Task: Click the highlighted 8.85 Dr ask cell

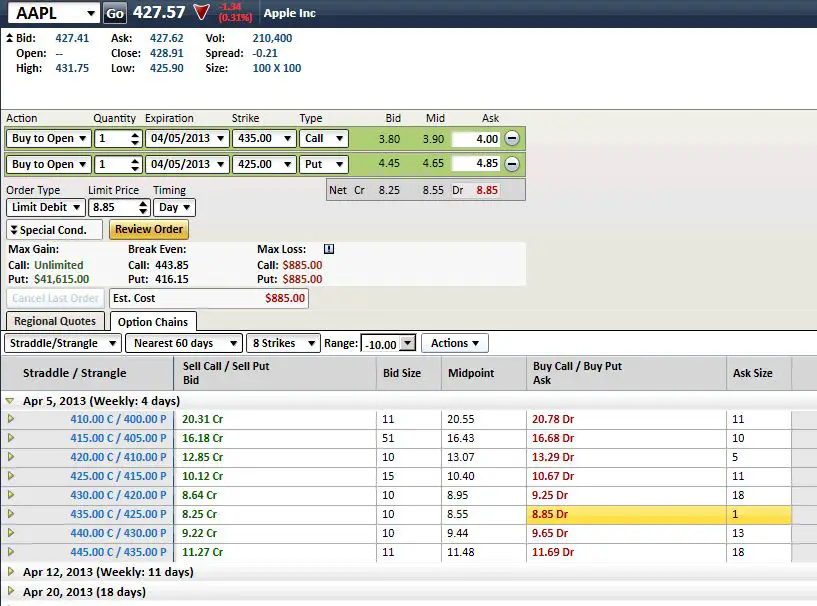Action: click(626, 514)
